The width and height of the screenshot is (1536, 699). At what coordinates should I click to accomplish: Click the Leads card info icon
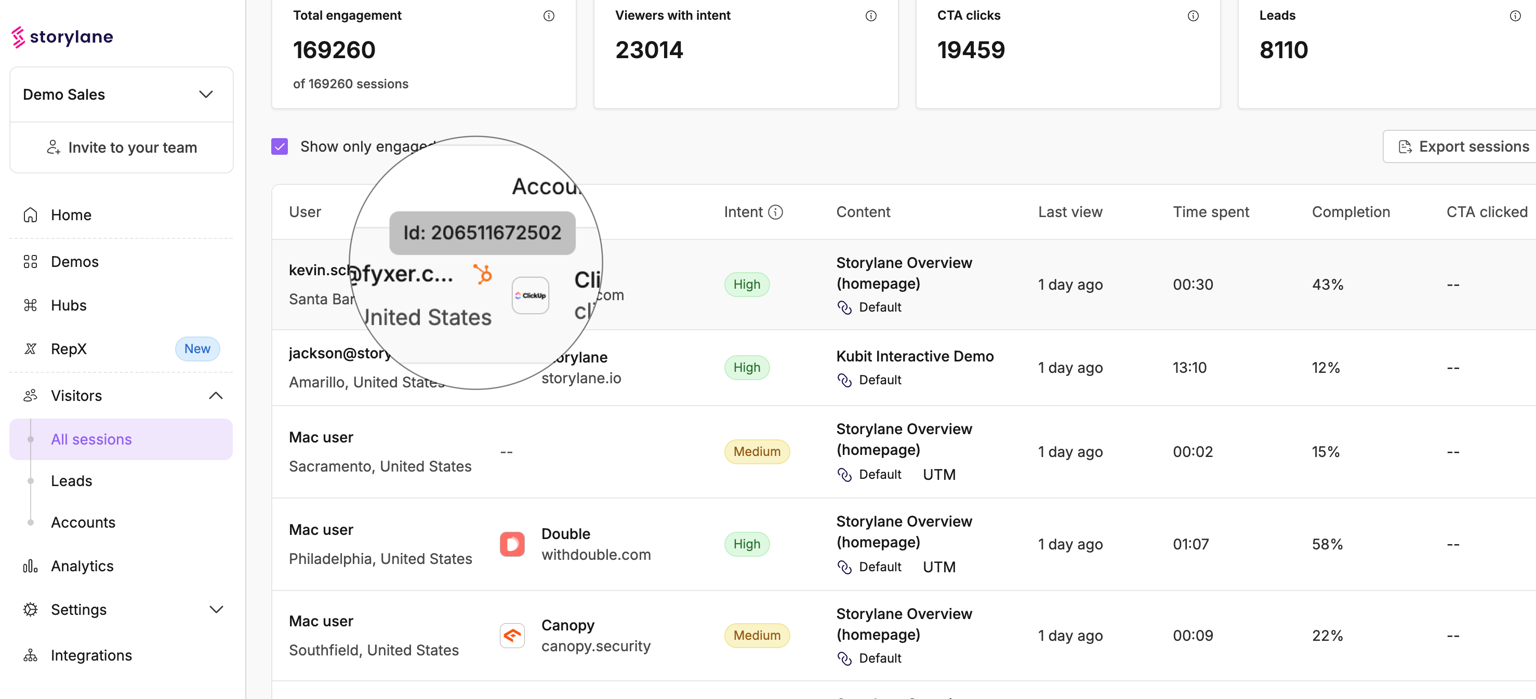pyautogui.click(x=1515, y=16)
